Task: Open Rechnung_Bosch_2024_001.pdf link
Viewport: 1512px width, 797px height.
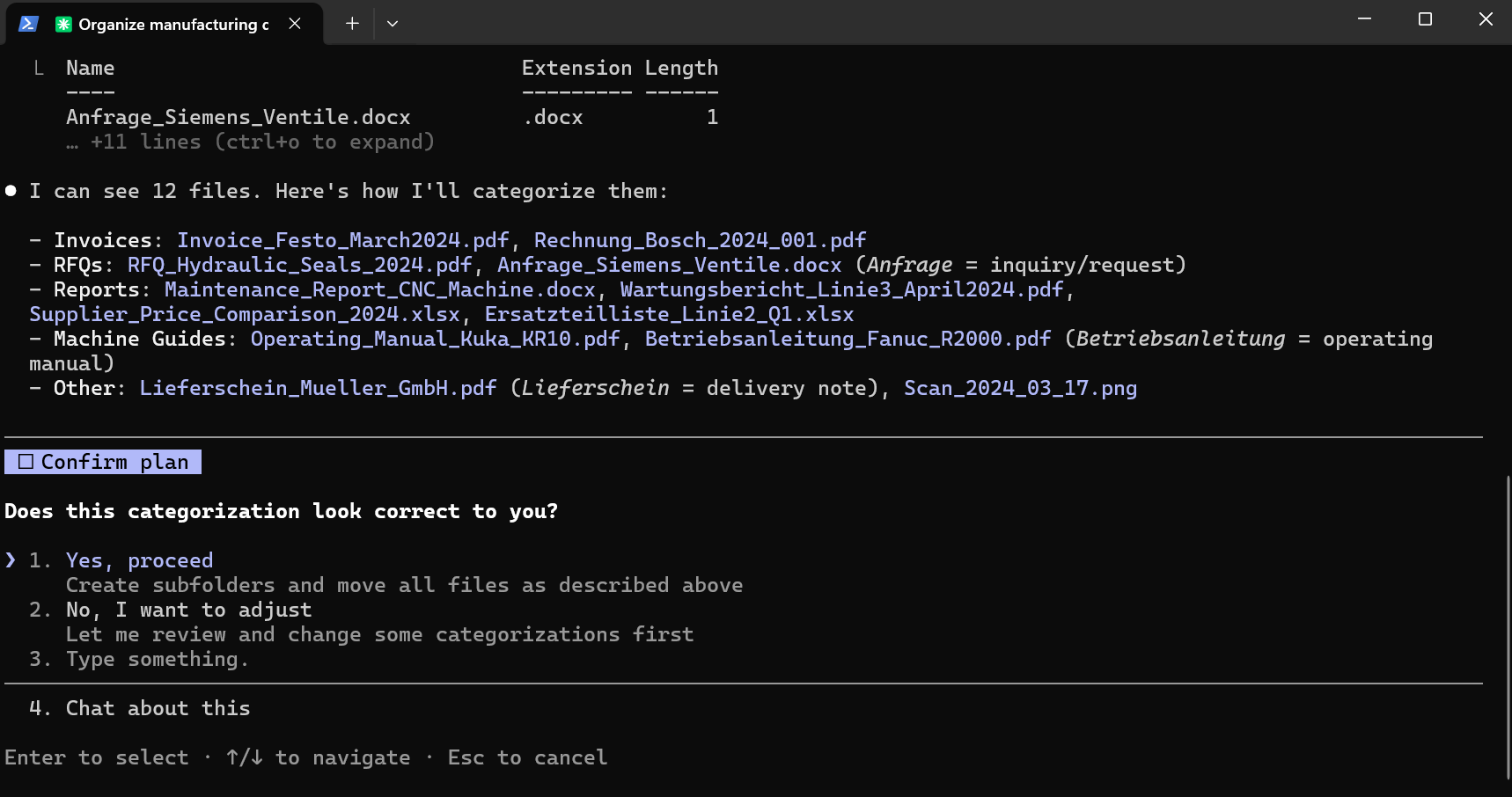Action: click(700, 240)
